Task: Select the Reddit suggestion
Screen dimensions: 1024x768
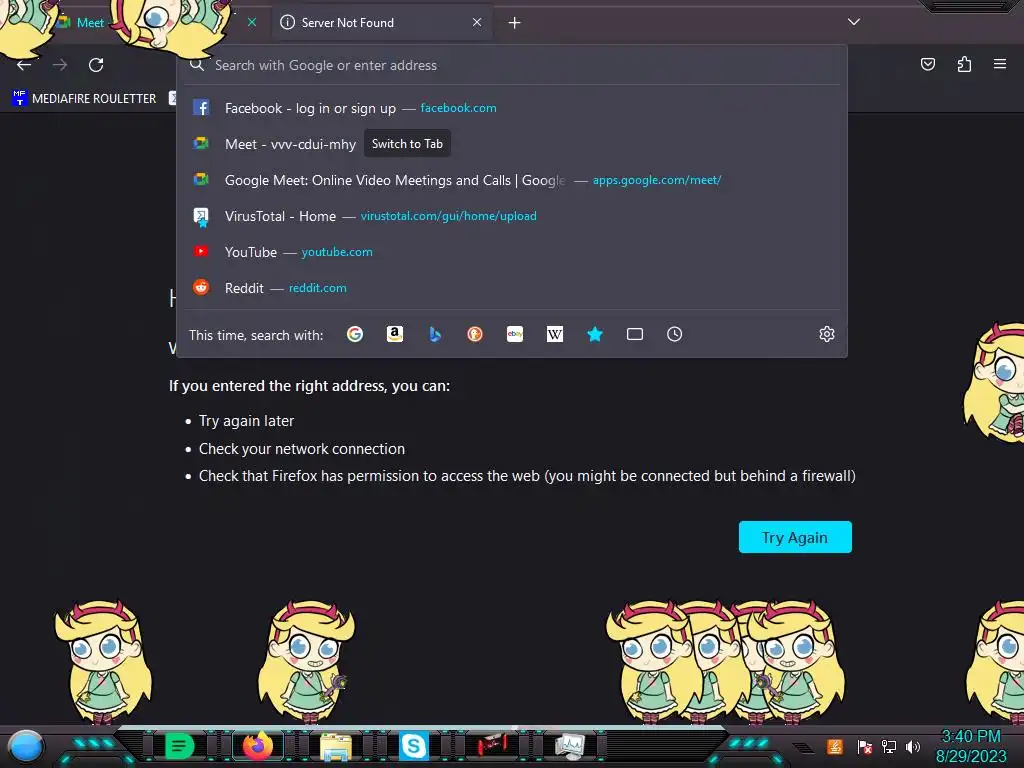Action: pos(513,288)
